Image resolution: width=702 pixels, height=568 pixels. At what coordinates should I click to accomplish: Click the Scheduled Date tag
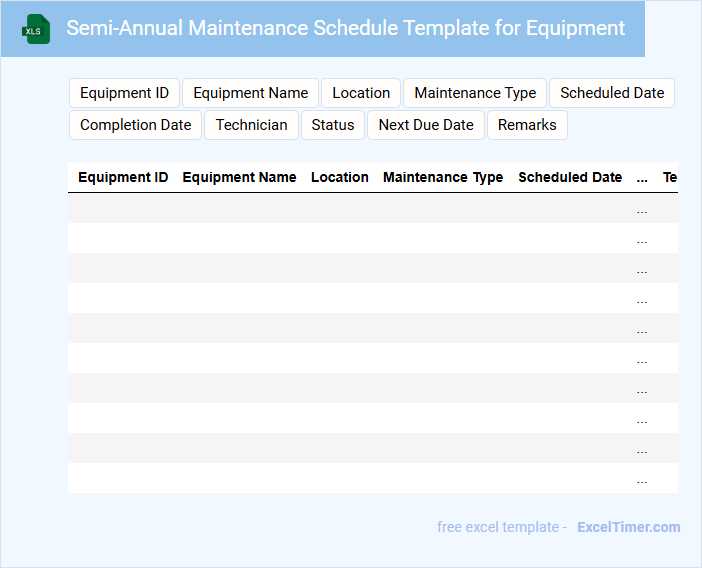pos(612,93)
